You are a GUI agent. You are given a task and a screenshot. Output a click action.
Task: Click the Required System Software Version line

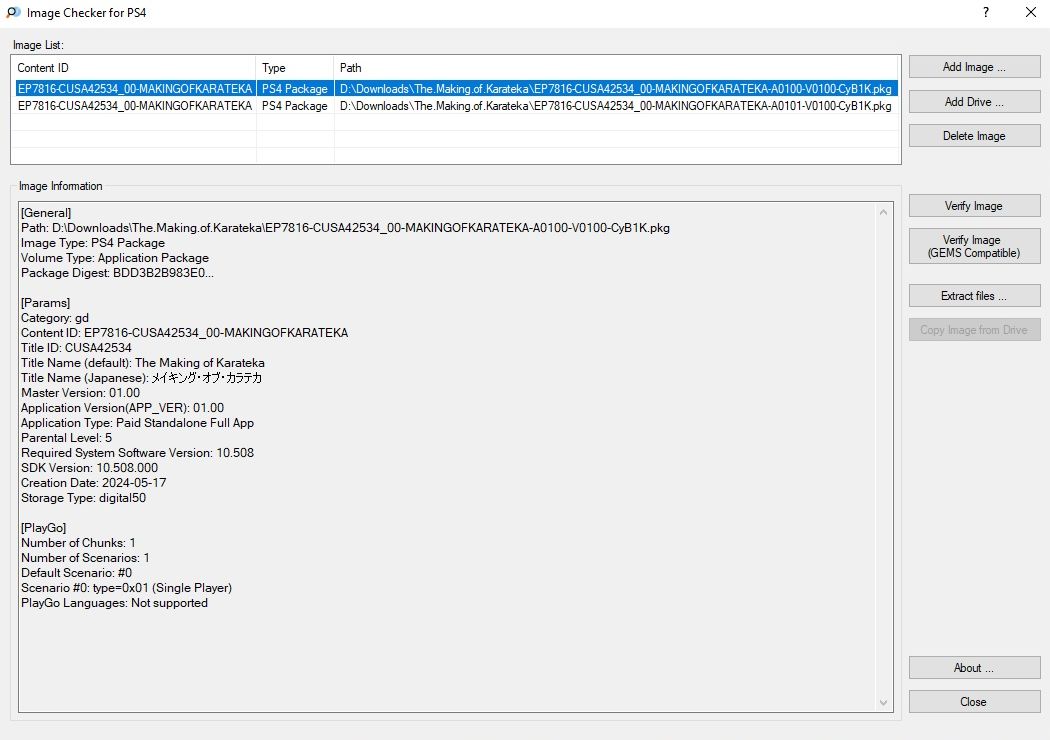[x=137, y=453]
